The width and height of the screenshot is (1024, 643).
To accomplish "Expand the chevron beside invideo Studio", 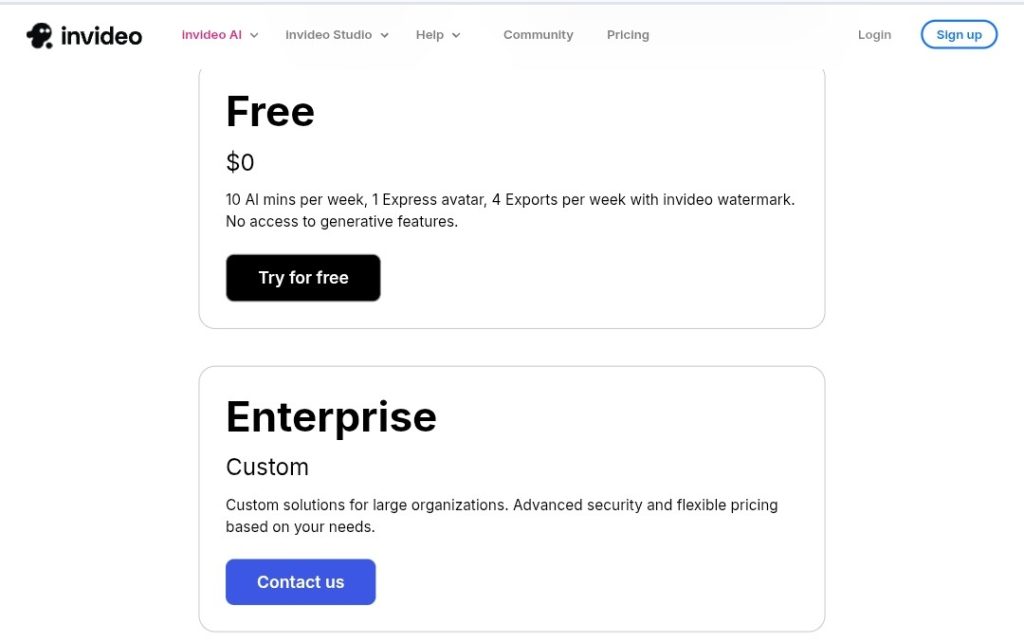I will pos(384,35).
